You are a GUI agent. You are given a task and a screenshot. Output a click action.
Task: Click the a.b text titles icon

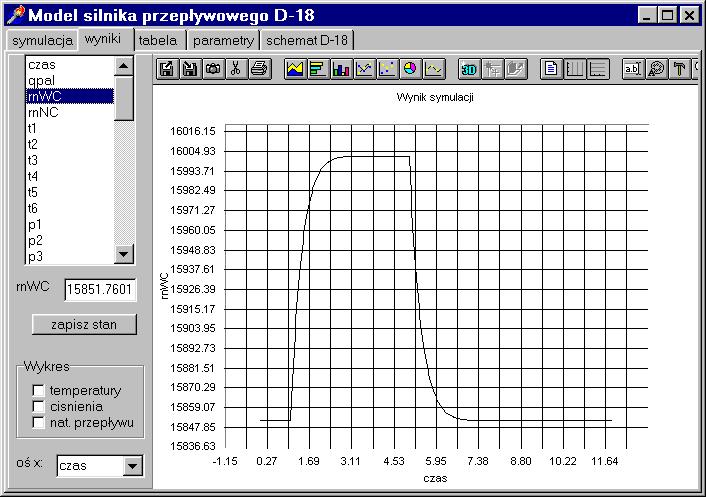pos(633,69)
